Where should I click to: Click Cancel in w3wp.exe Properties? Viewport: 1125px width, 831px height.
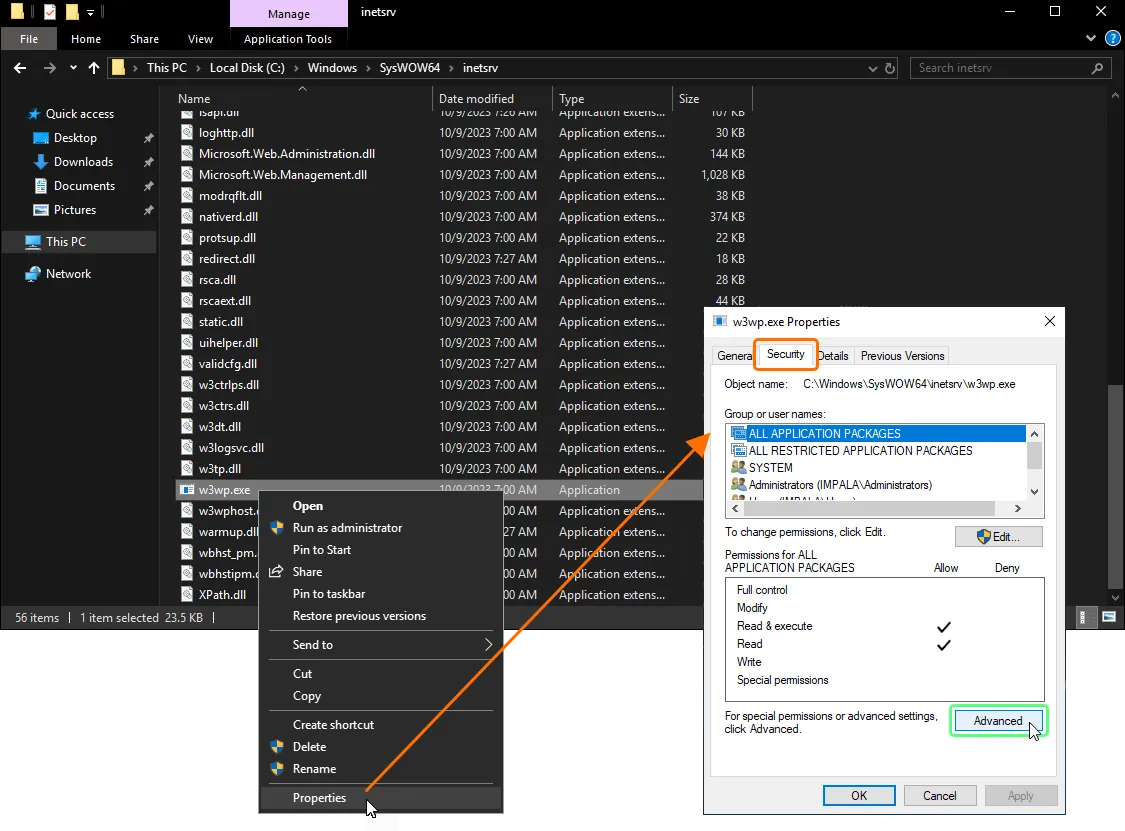(940, 796)
